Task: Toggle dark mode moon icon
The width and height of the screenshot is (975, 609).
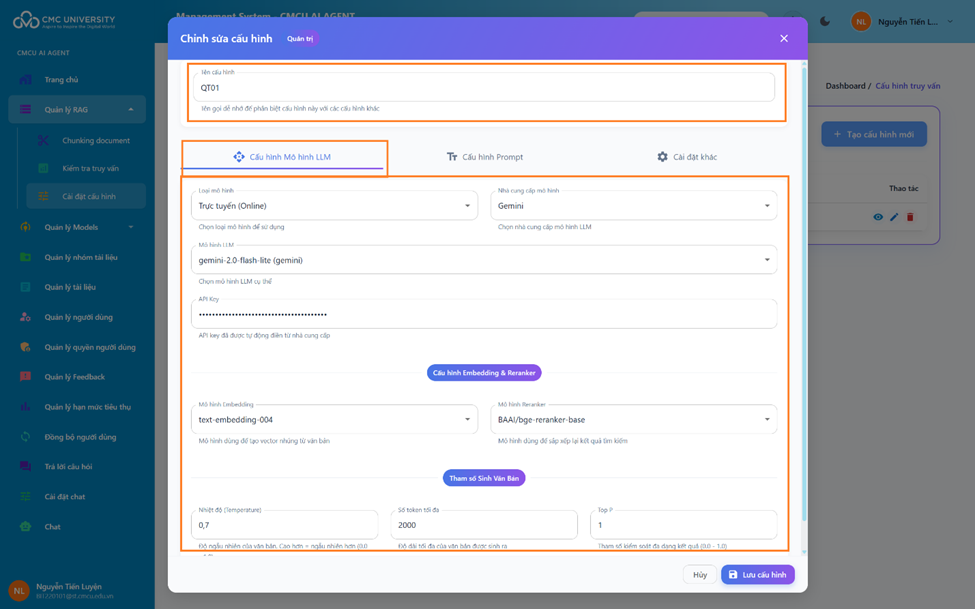Action: pos(825,21)
